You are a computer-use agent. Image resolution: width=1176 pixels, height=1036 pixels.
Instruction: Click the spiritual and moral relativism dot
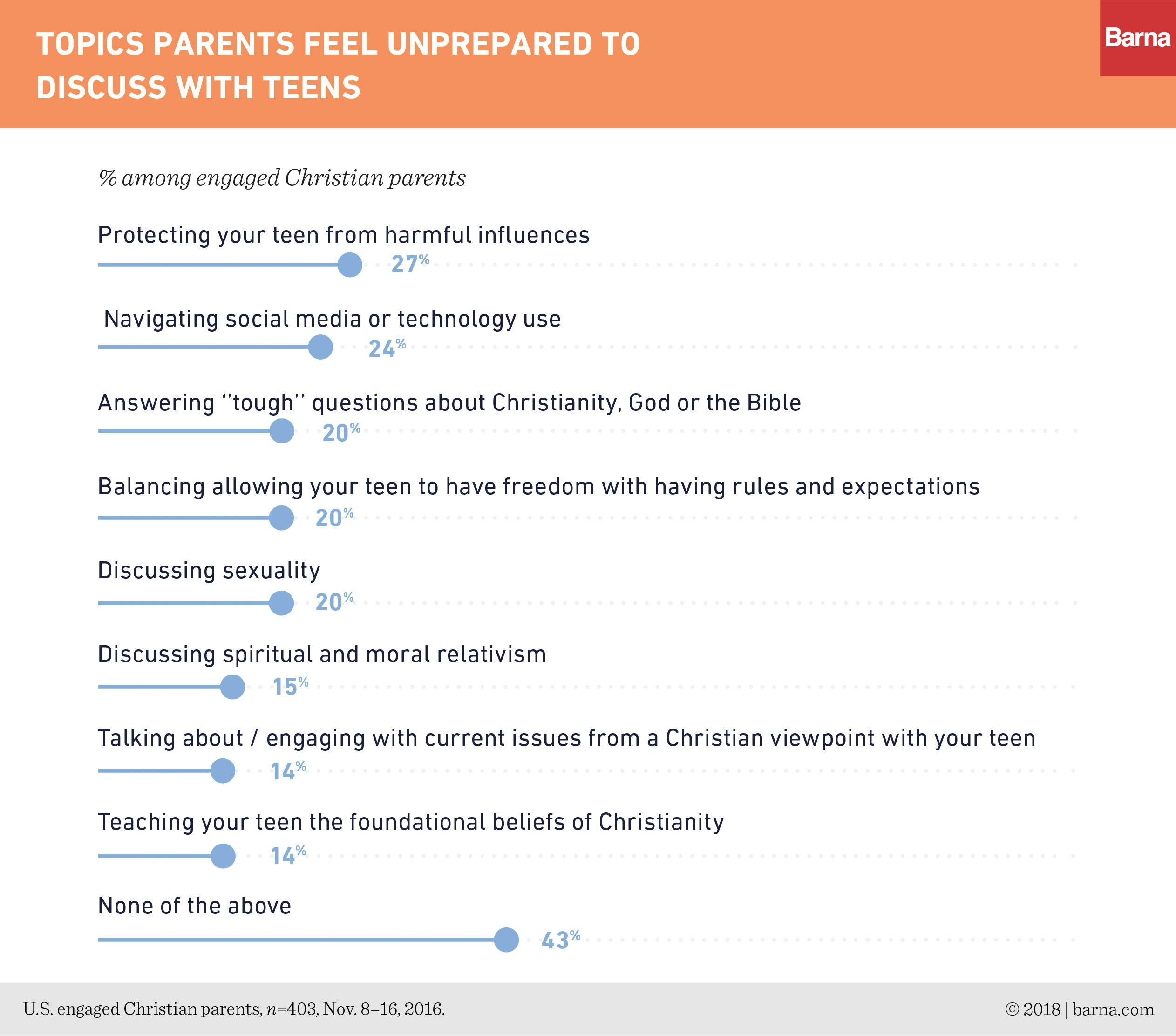(x=232, y=687)
